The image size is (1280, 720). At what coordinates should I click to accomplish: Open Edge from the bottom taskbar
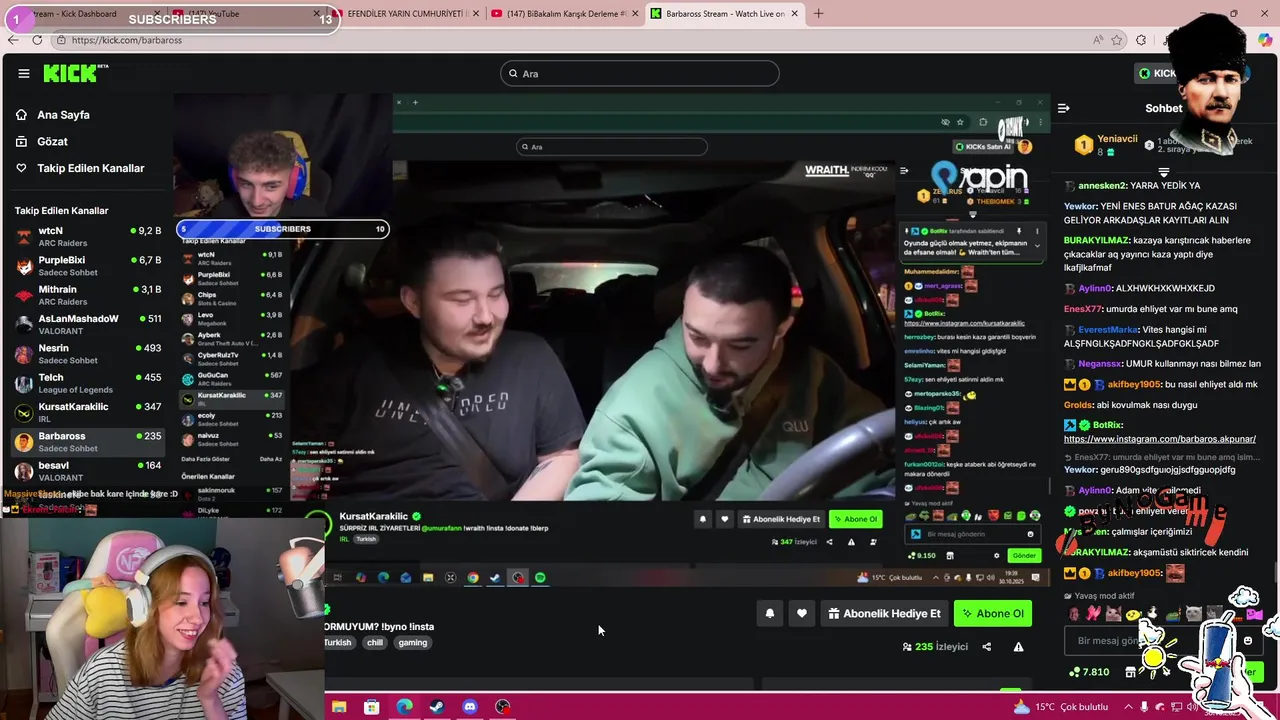(404, 707)
